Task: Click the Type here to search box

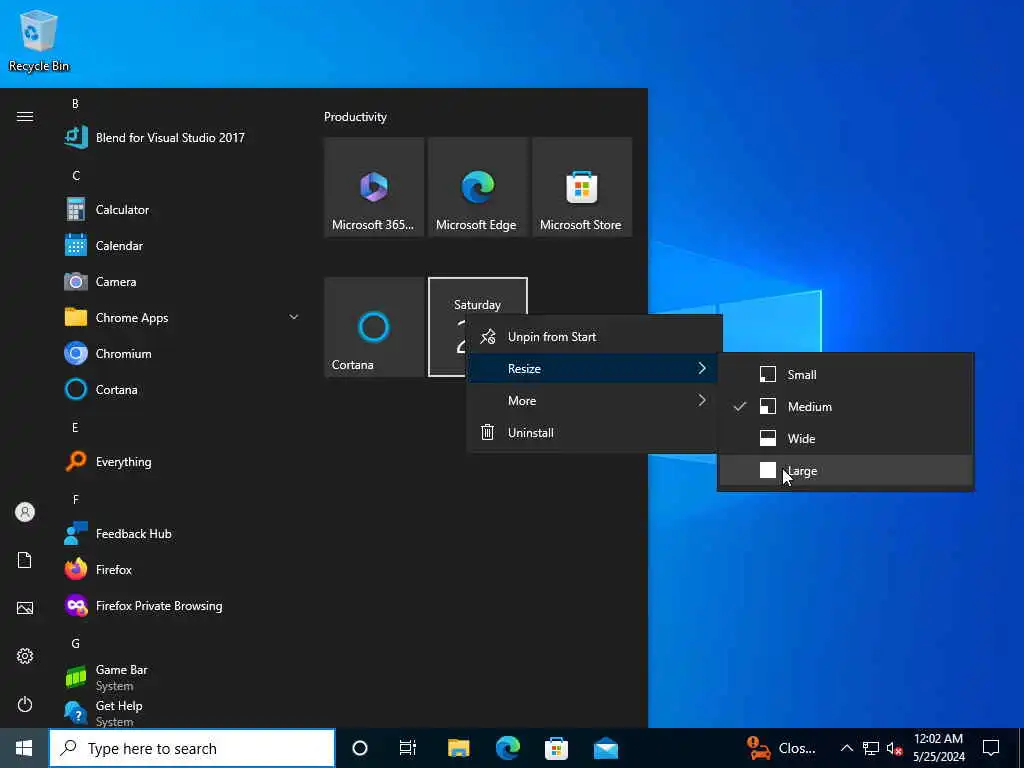Action: click(192, 748)
